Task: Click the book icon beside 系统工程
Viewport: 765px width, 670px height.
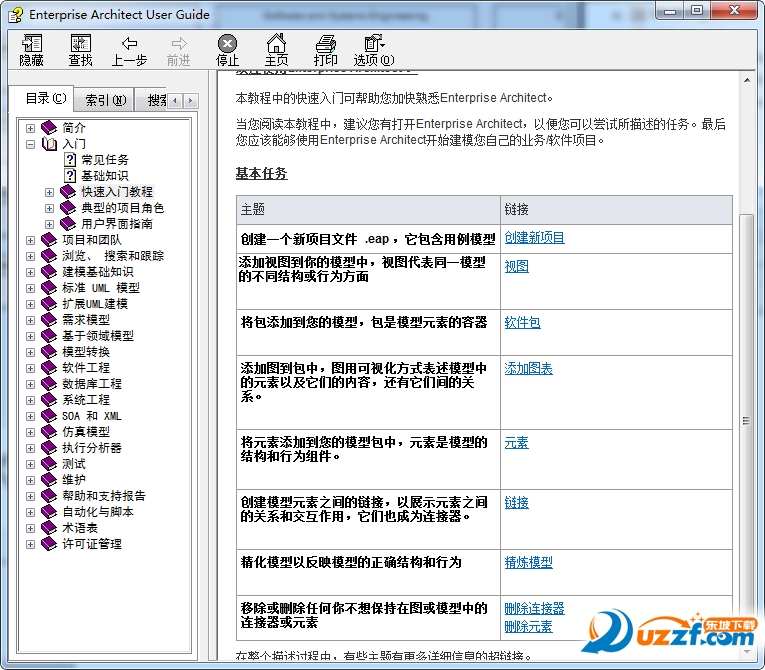Action: [49, 400]
